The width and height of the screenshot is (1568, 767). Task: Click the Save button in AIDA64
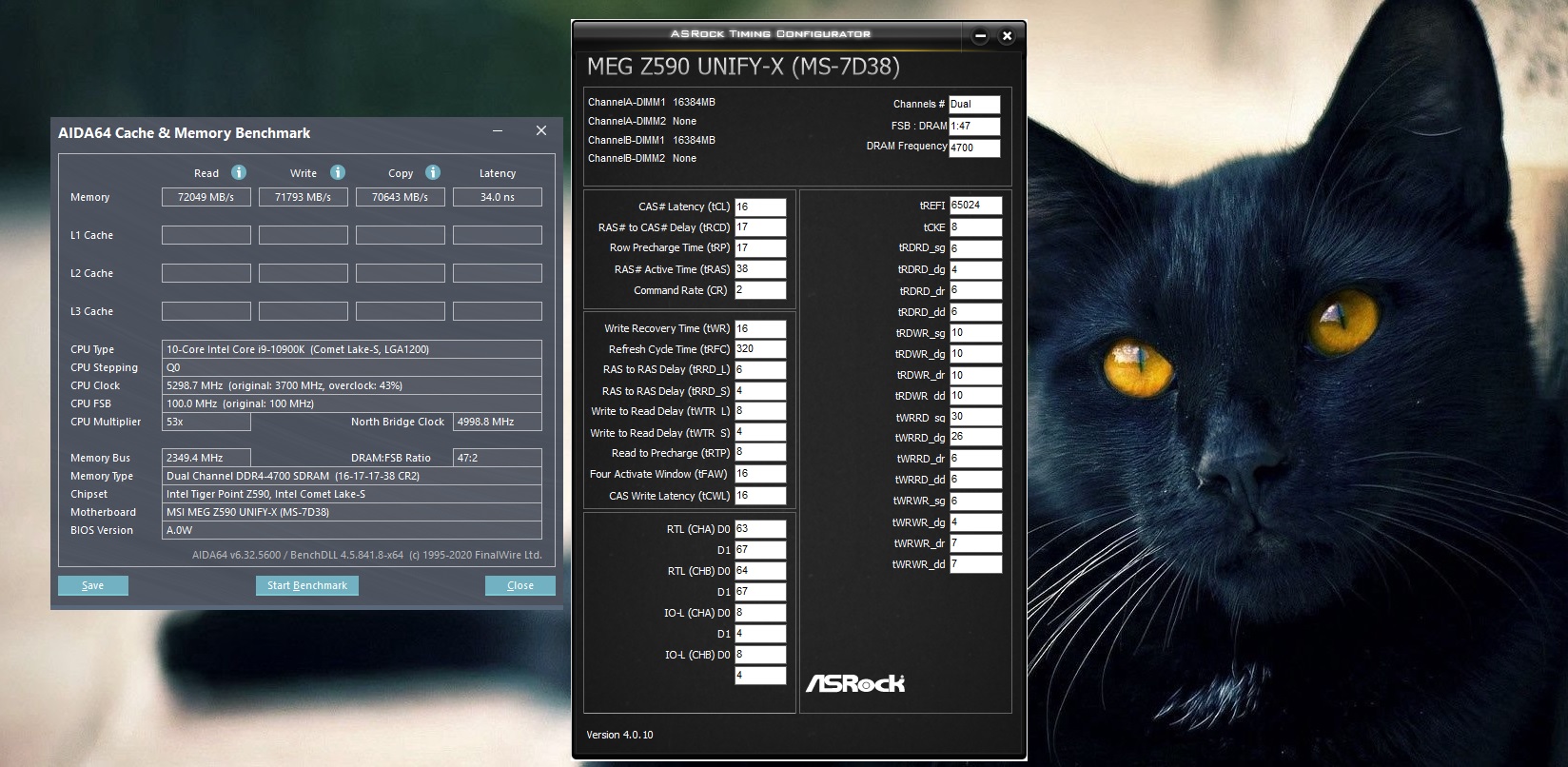pyautogui.click(x=93, y=585)
